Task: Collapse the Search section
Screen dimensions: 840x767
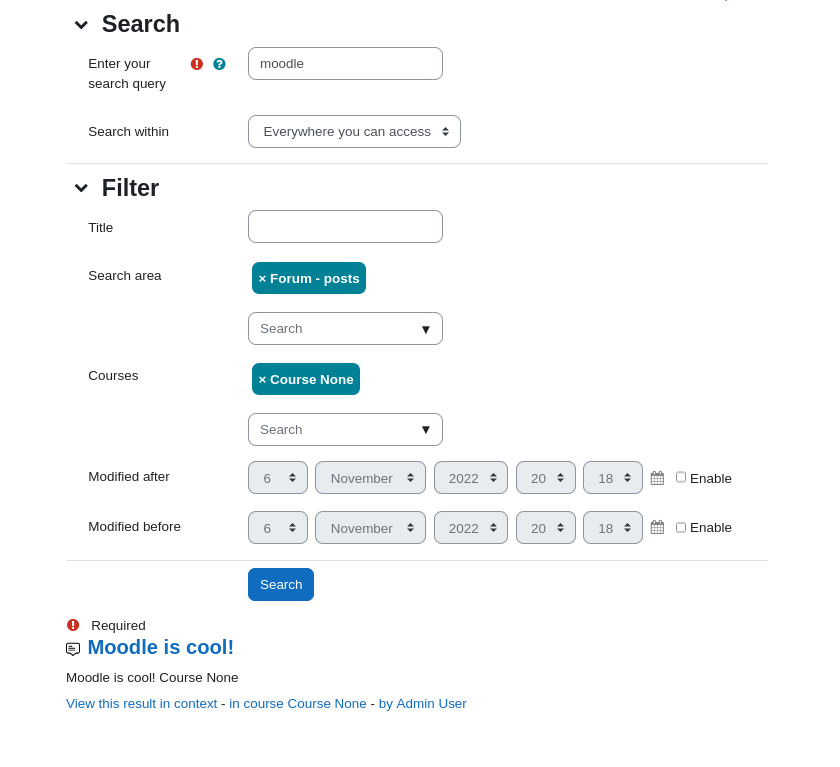Action: [x=81, y=25]
